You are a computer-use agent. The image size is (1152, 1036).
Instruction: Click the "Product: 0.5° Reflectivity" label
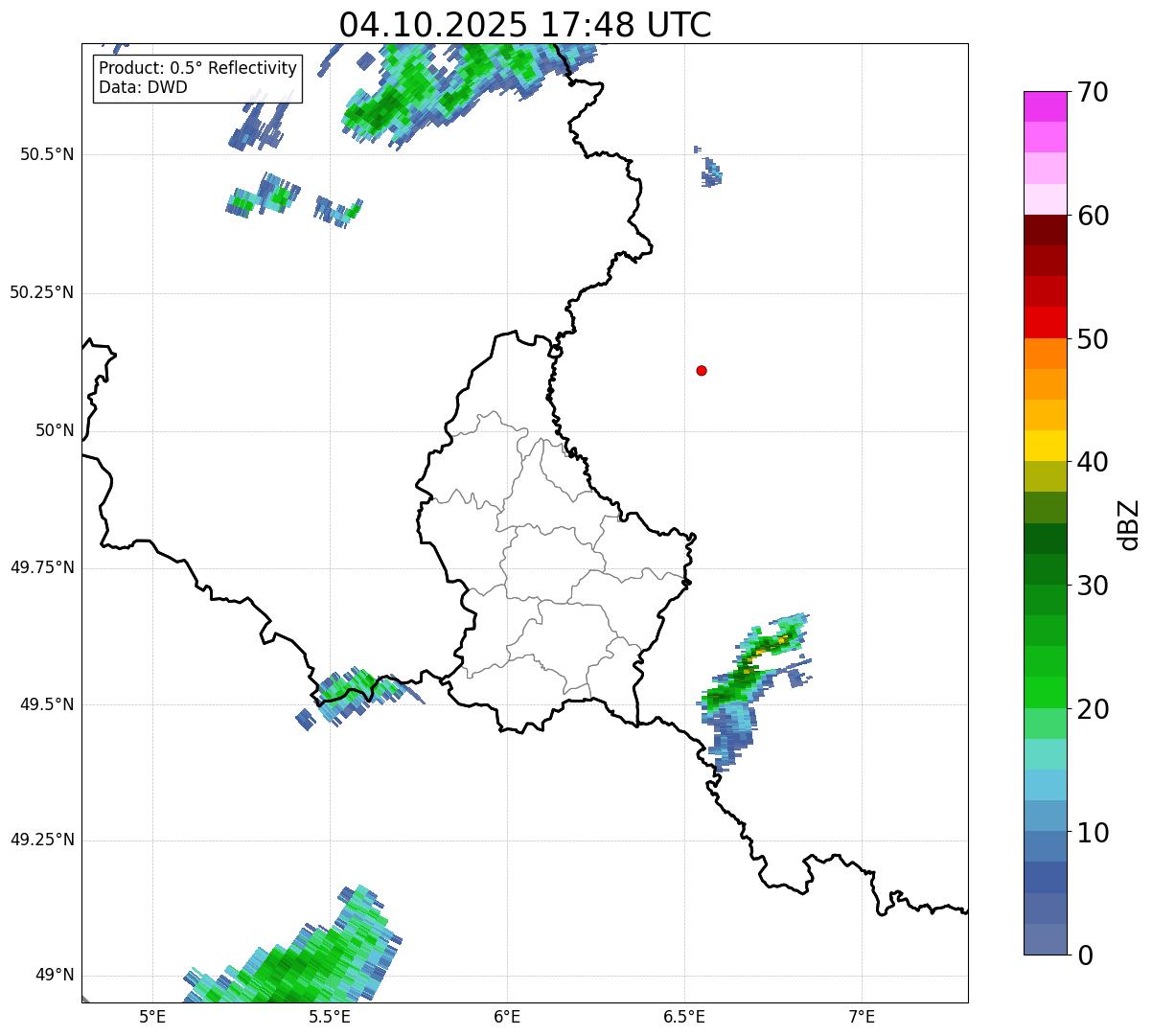click(197, 69)
